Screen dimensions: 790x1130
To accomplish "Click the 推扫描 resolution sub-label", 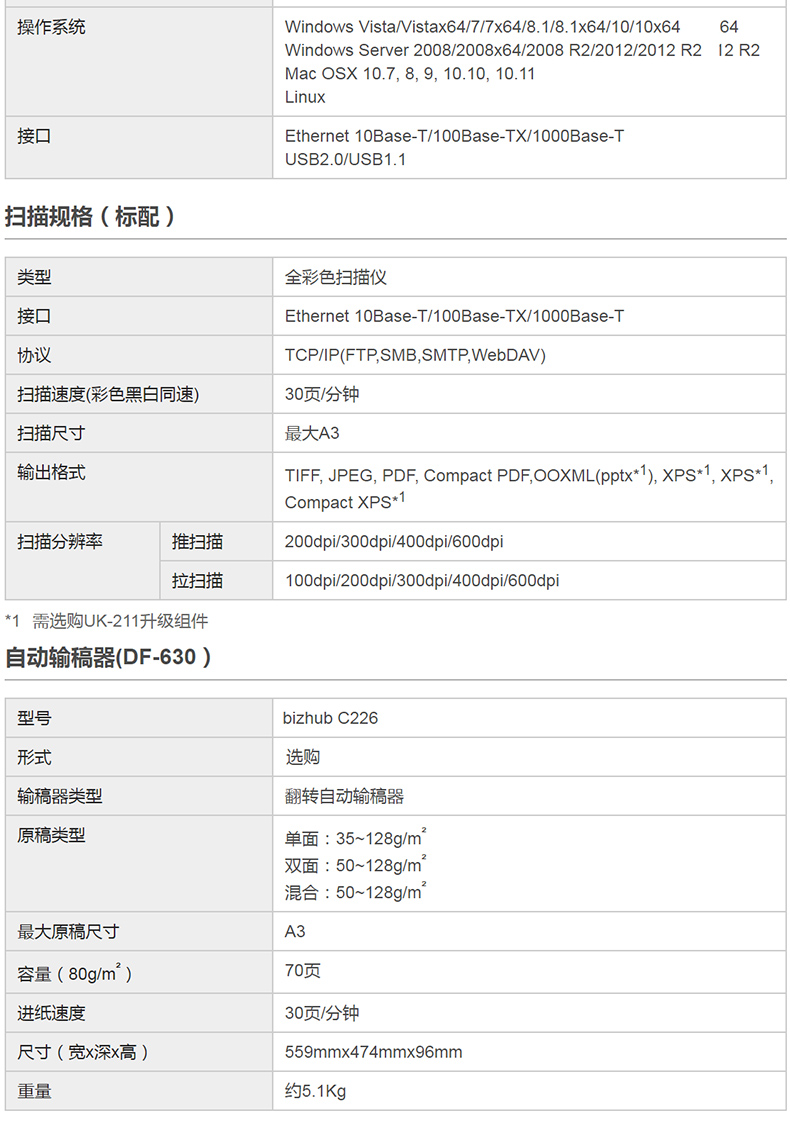I will coord(197,542).
